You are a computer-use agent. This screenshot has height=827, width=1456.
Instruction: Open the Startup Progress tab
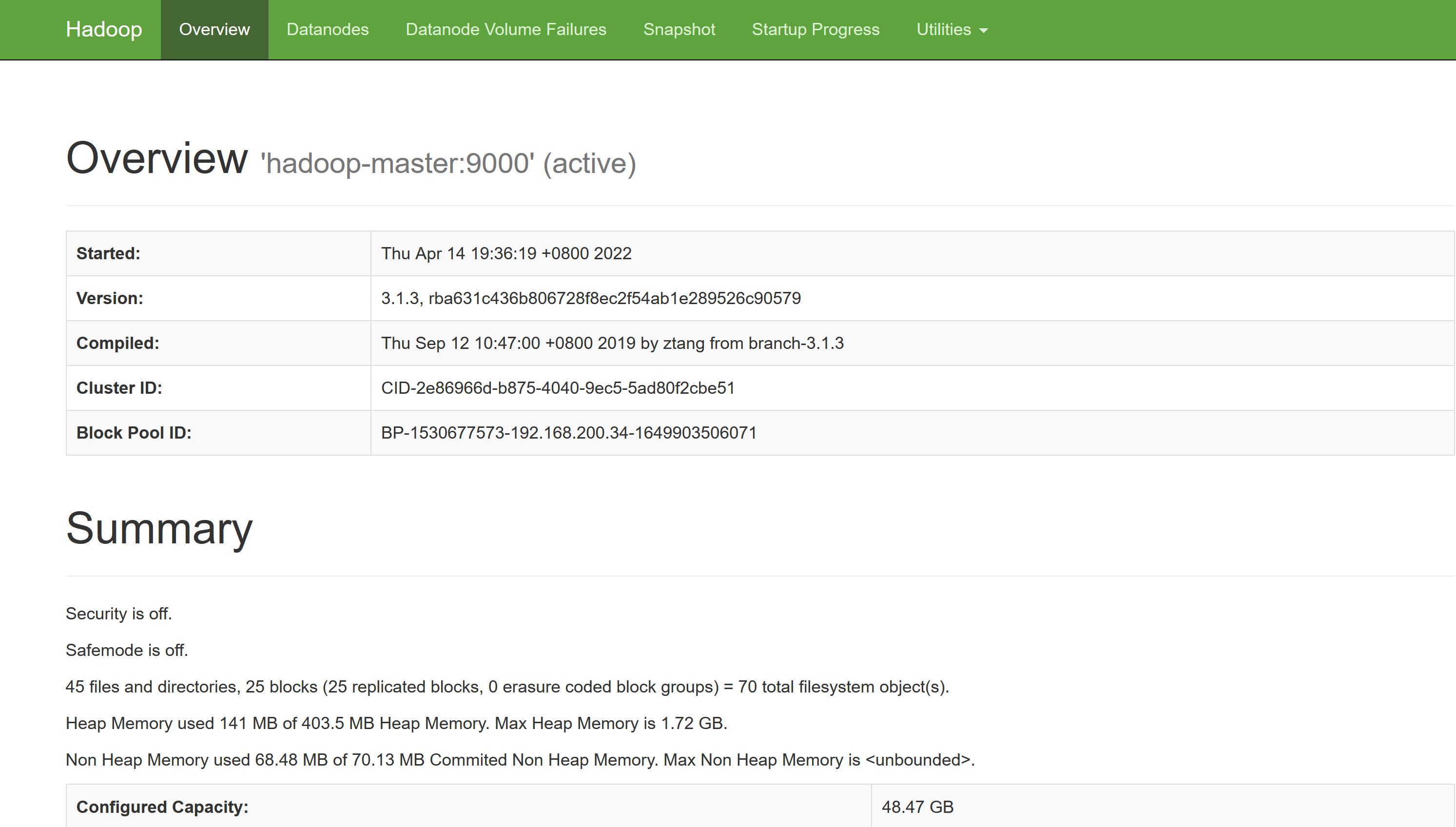click(815, 30)
